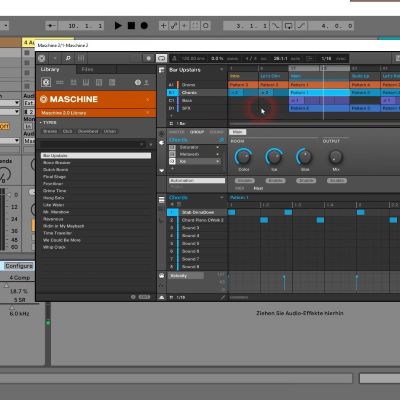
Task: Click the browser search field
Action: point(92,144)
